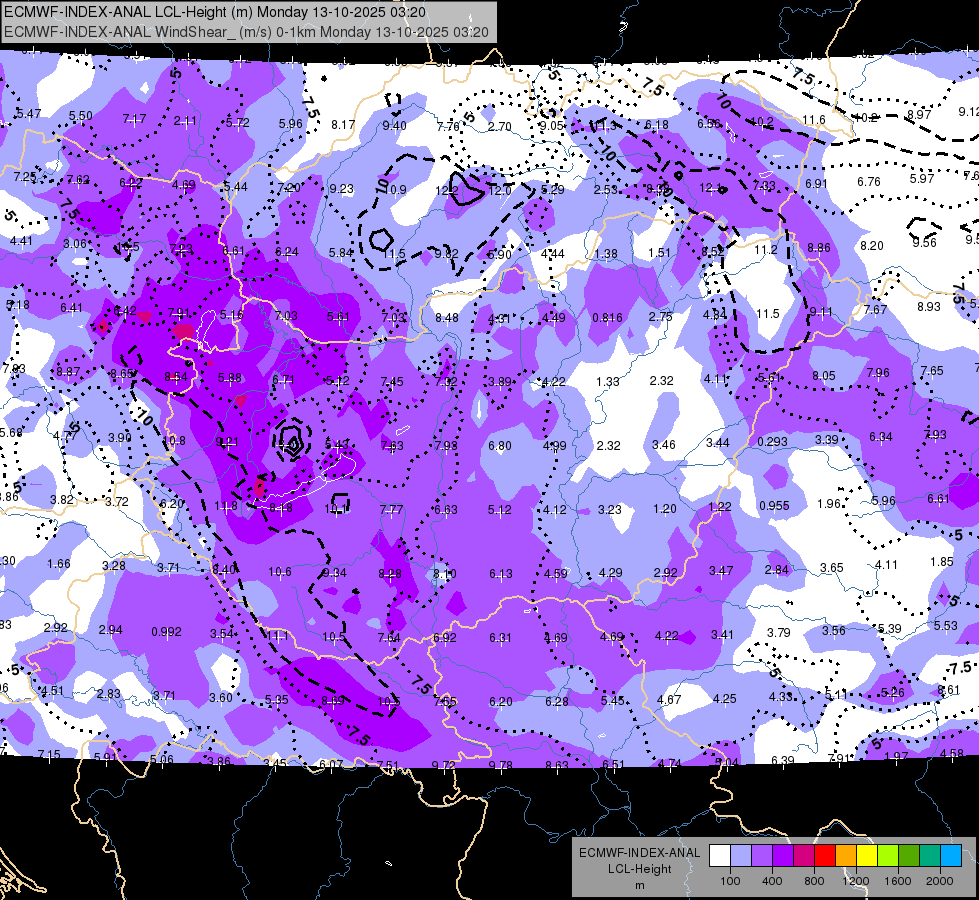Click the WindShear 0-1km title line
This screenshot has width=979, height=900.
coord(246,32)
